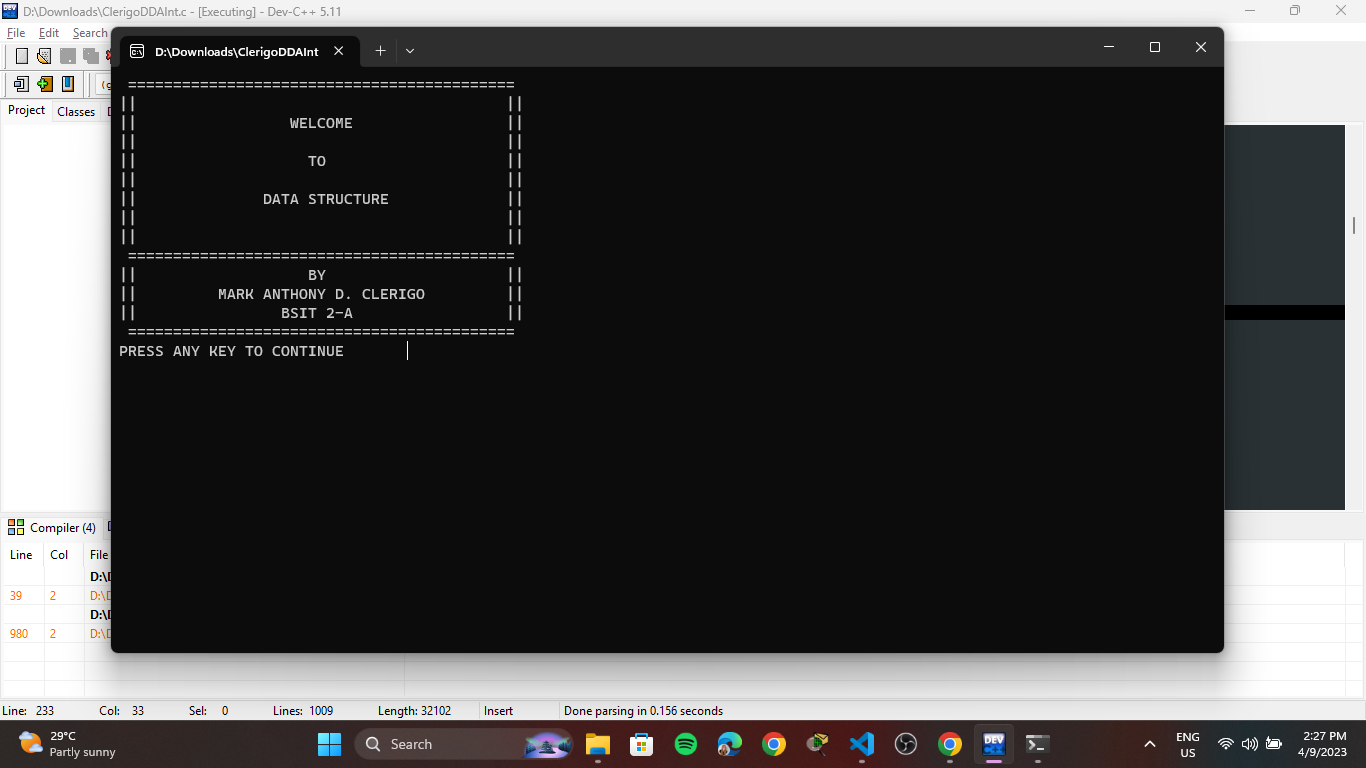This screenshot has height=768, width=1366.
Task: Switch to the Classes tab
Action: 76,111
